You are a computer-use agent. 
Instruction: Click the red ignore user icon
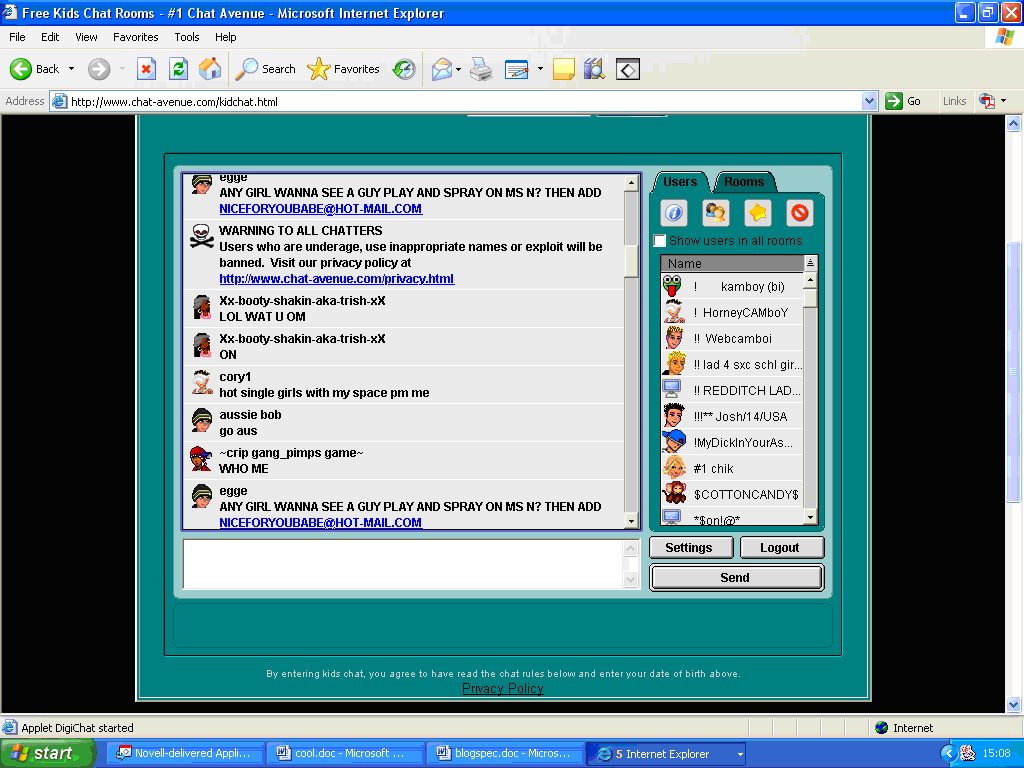pos(799,213)
